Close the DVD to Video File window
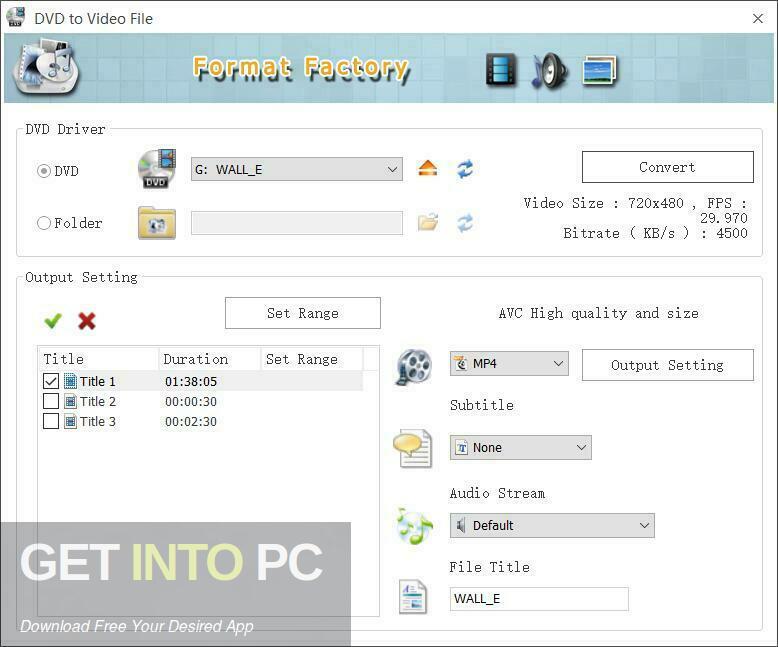 [758, 18]
